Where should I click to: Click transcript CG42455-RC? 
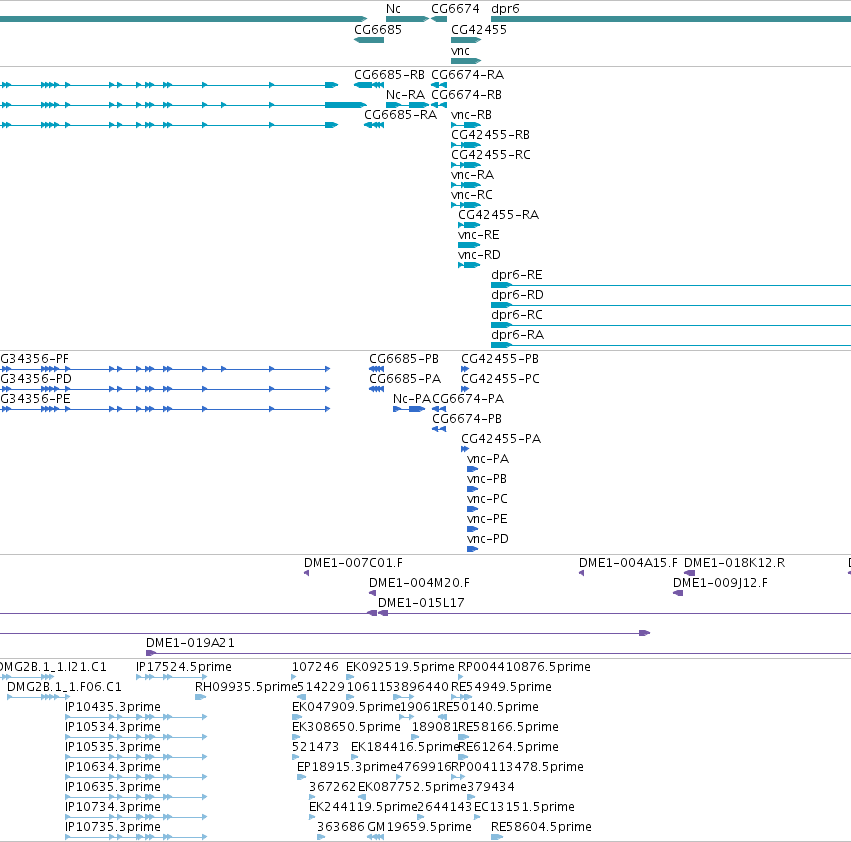(491, 155)
